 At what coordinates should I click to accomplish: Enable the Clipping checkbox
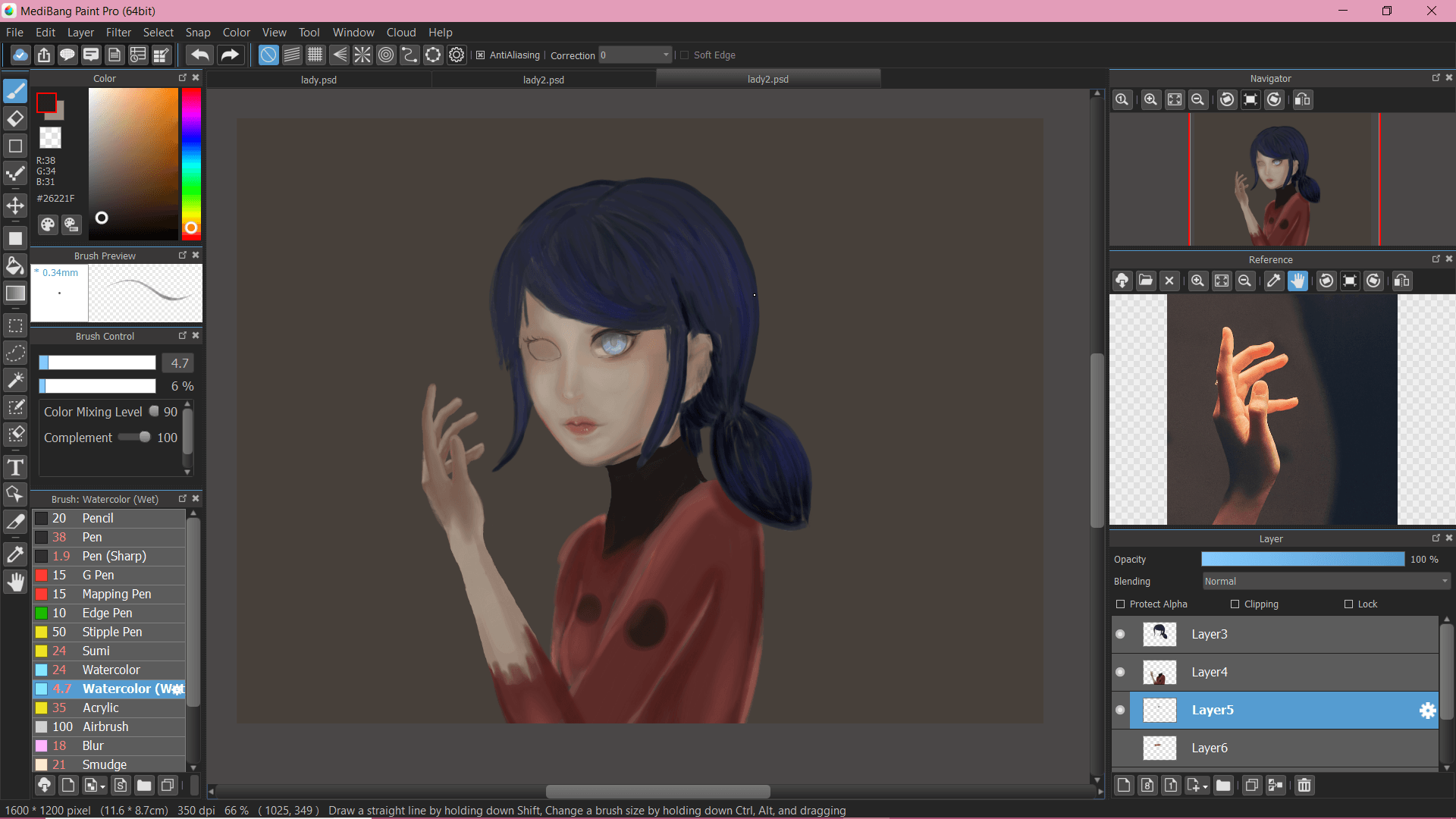1235,604
